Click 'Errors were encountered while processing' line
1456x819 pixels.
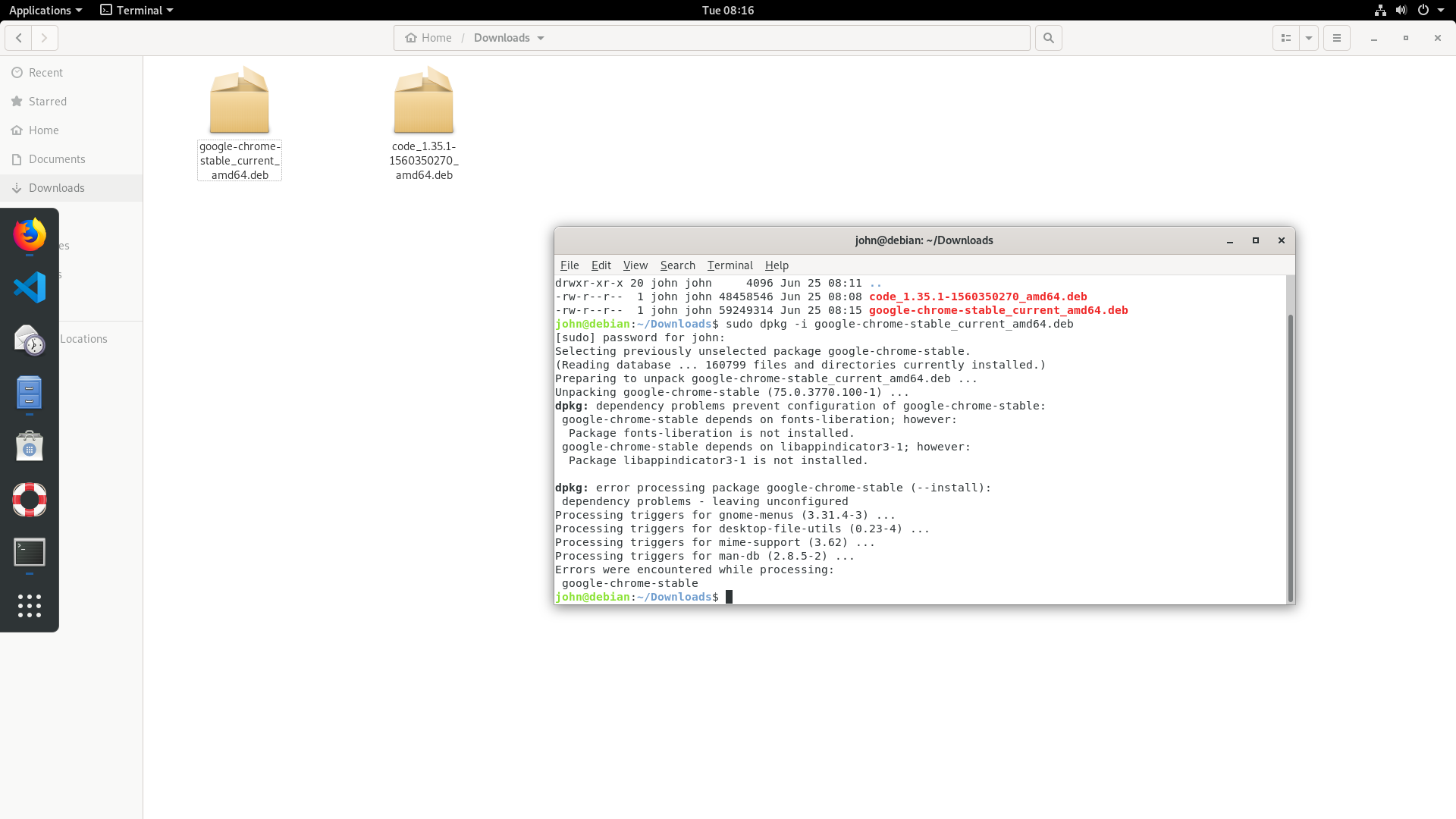click(695, 570)
